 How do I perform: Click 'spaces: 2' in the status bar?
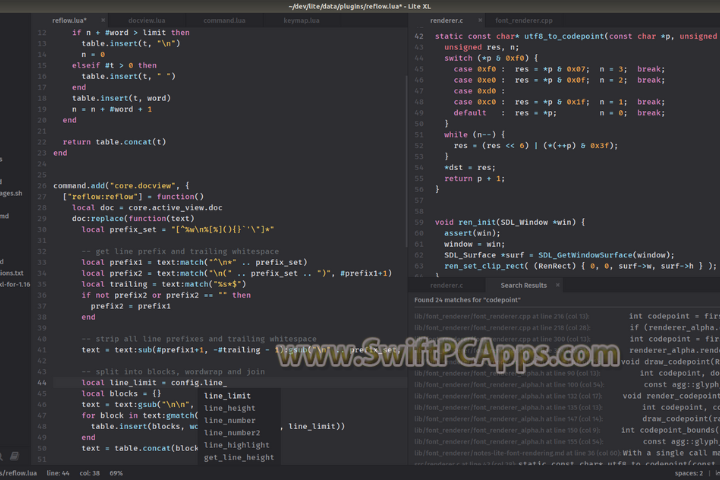(688, 473)
